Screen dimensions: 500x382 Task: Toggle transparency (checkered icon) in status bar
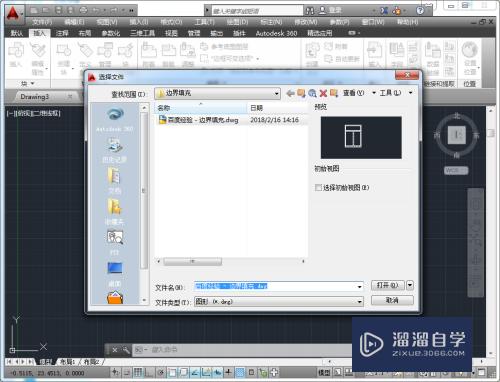[240, 372]
